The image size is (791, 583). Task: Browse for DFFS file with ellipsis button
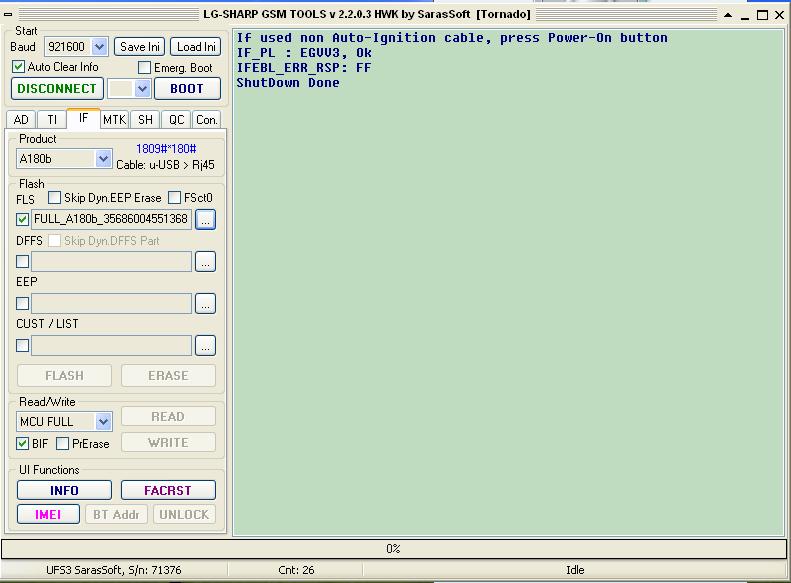coord(205,261)
